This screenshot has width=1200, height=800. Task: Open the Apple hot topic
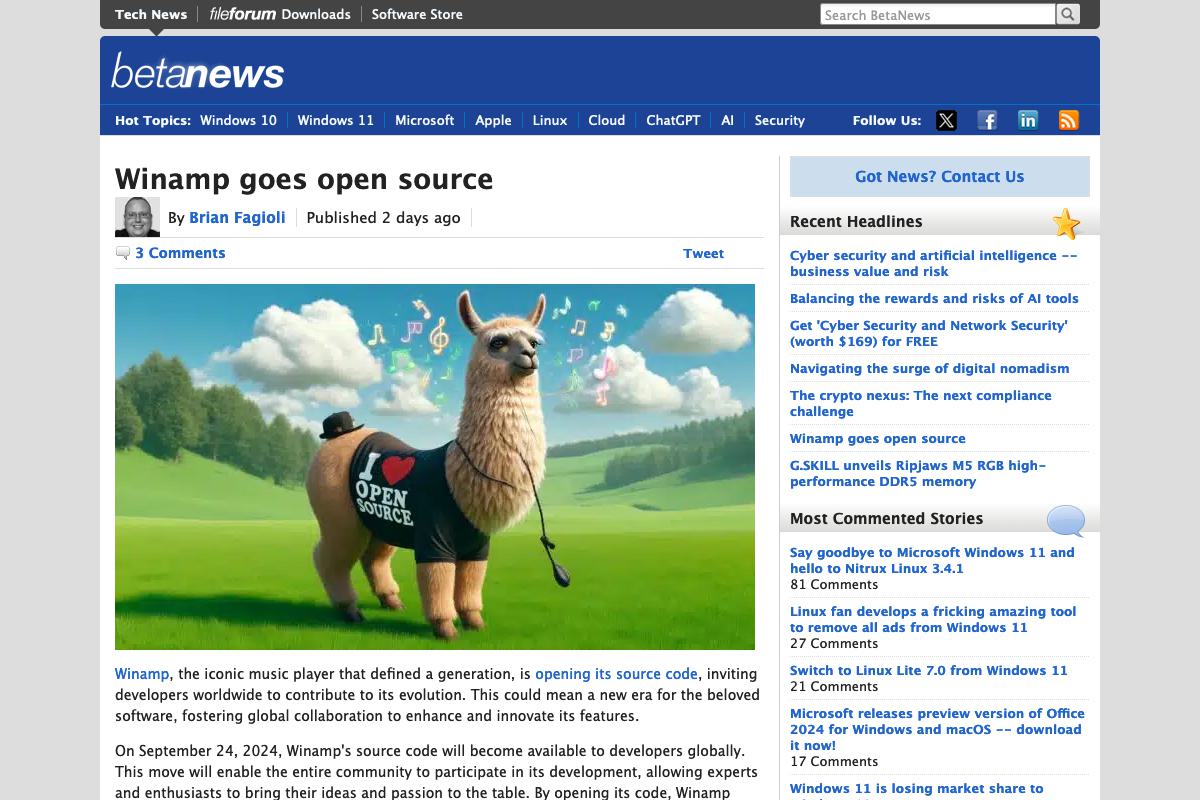[493, 120]
